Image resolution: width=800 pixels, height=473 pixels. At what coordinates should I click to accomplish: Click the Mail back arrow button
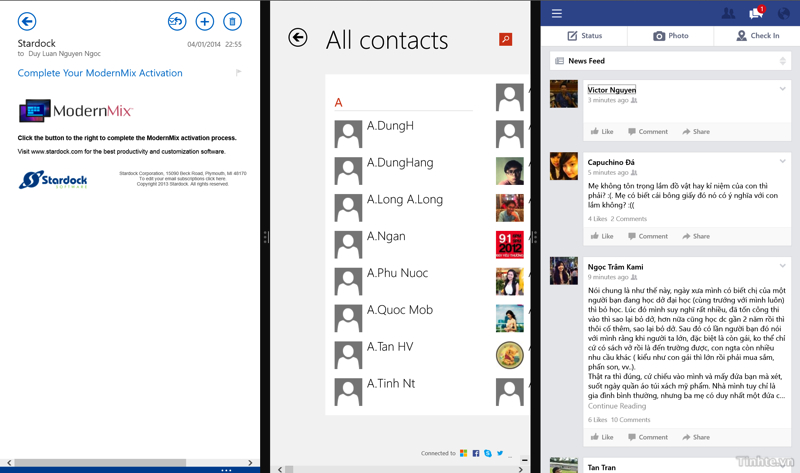[x=27, y=21]
